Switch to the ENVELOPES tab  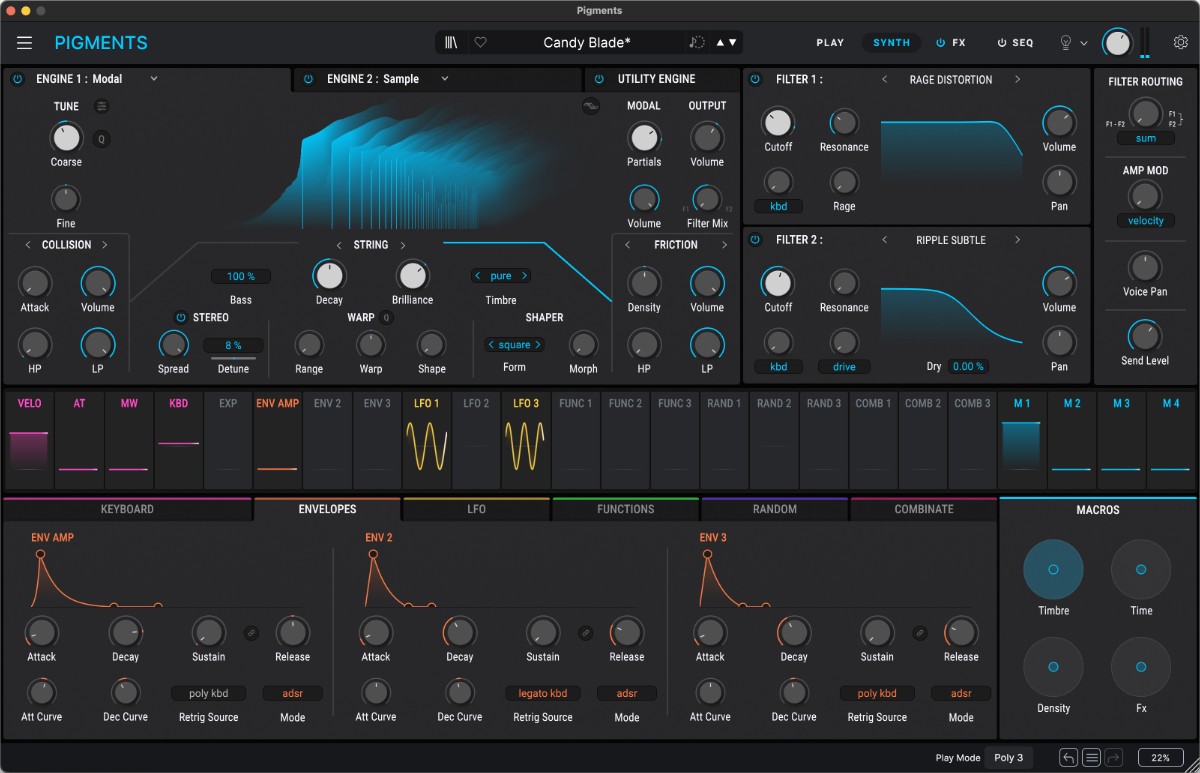[x=327, y=509]
